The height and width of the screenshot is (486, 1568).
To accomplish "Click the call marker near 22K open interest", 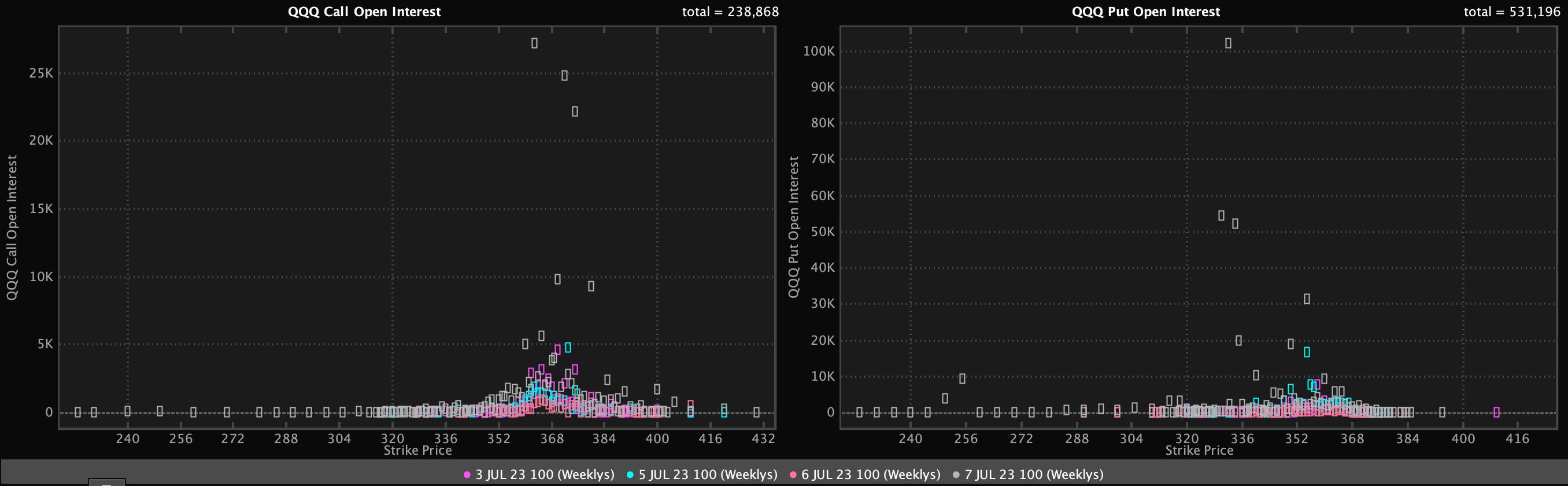I will 575,112.
